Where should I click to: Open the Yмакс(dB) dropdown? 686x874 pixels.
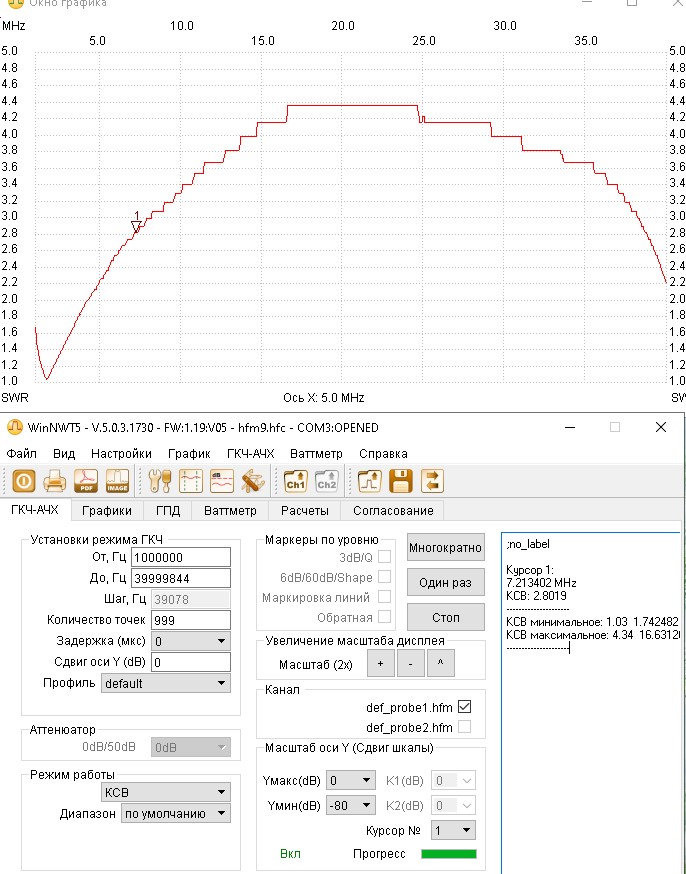[x=350, y=780]
